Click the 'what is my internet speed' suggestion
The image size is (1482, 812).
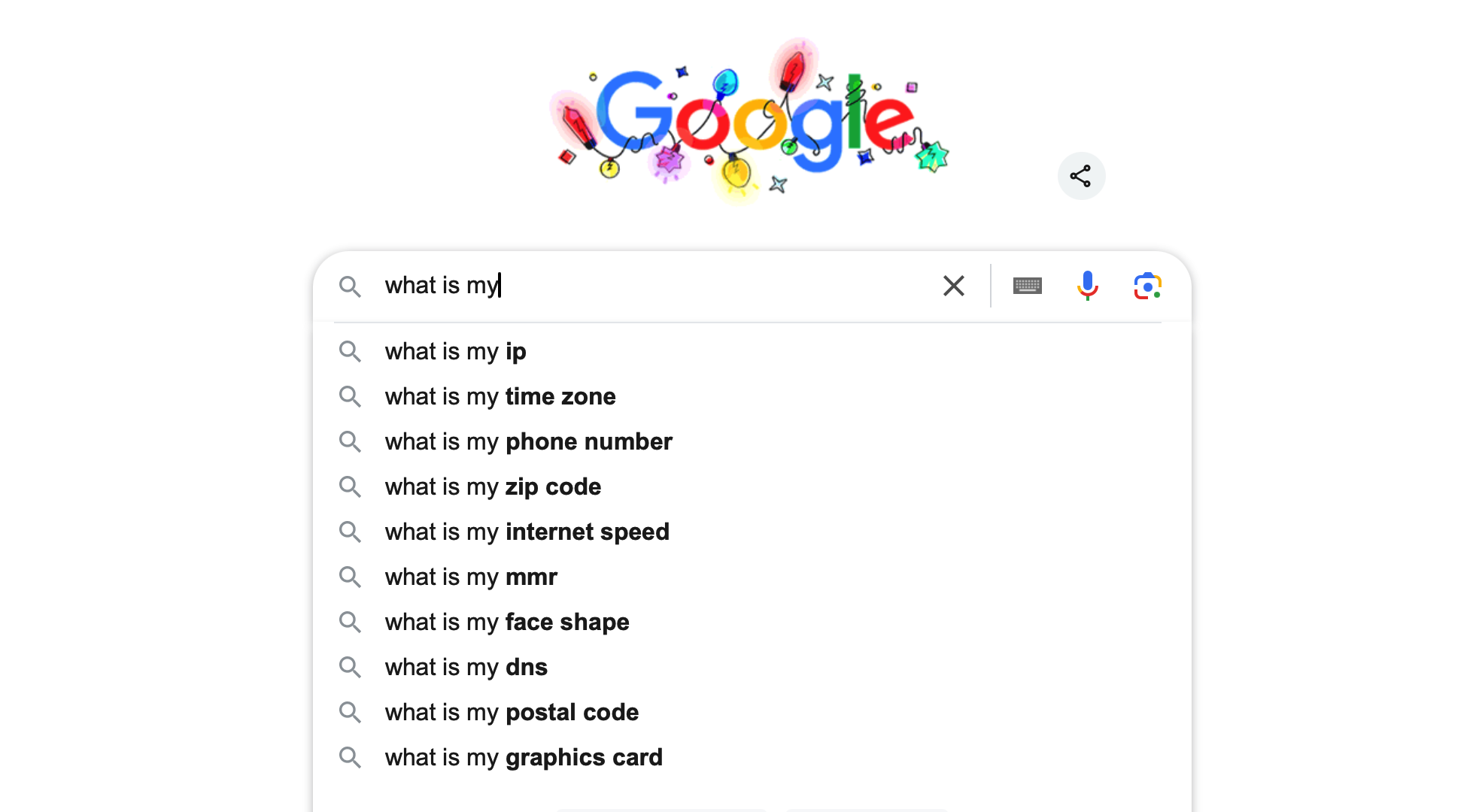pyautogui.click(x=527, y=531)
